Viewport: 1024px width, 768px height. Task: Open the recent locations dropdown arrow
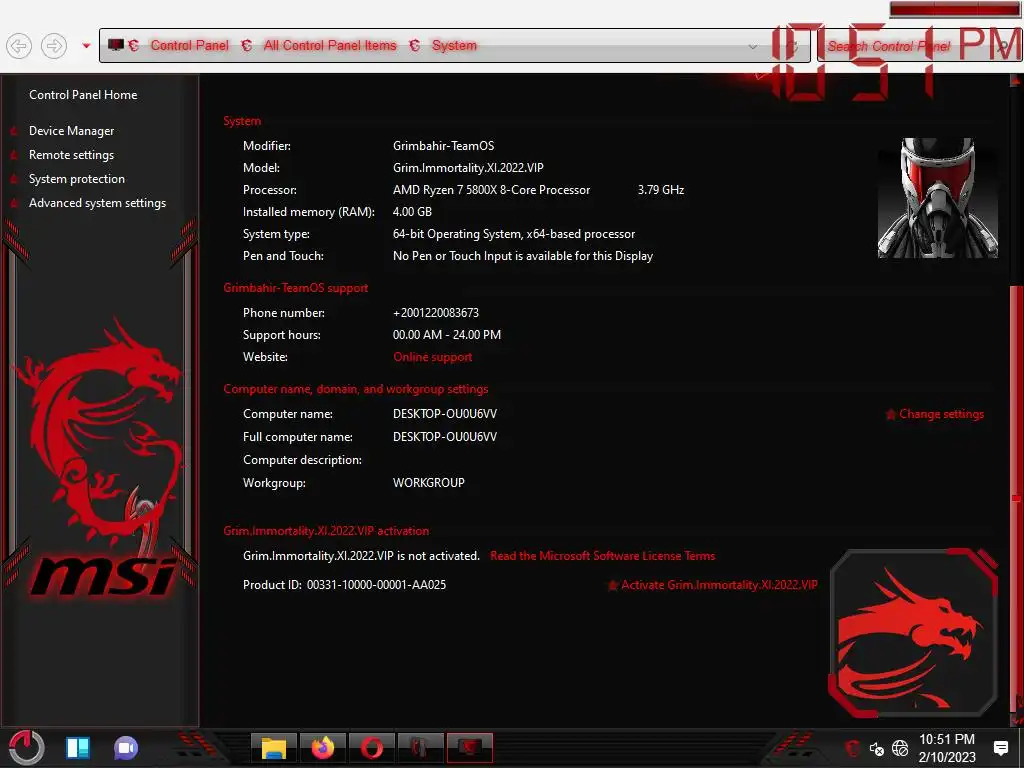tap(86, 46)
